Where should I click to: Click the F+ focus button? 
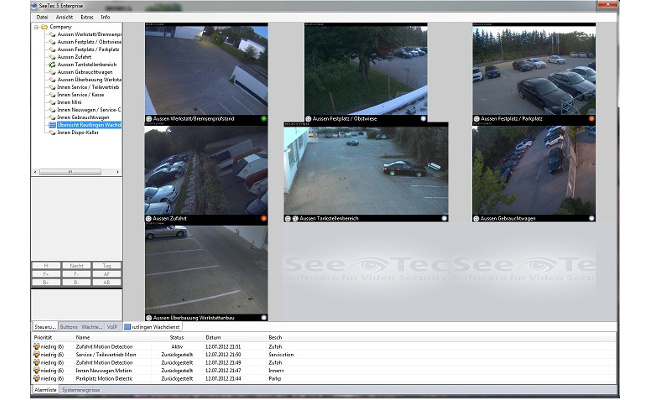point(46,274)
